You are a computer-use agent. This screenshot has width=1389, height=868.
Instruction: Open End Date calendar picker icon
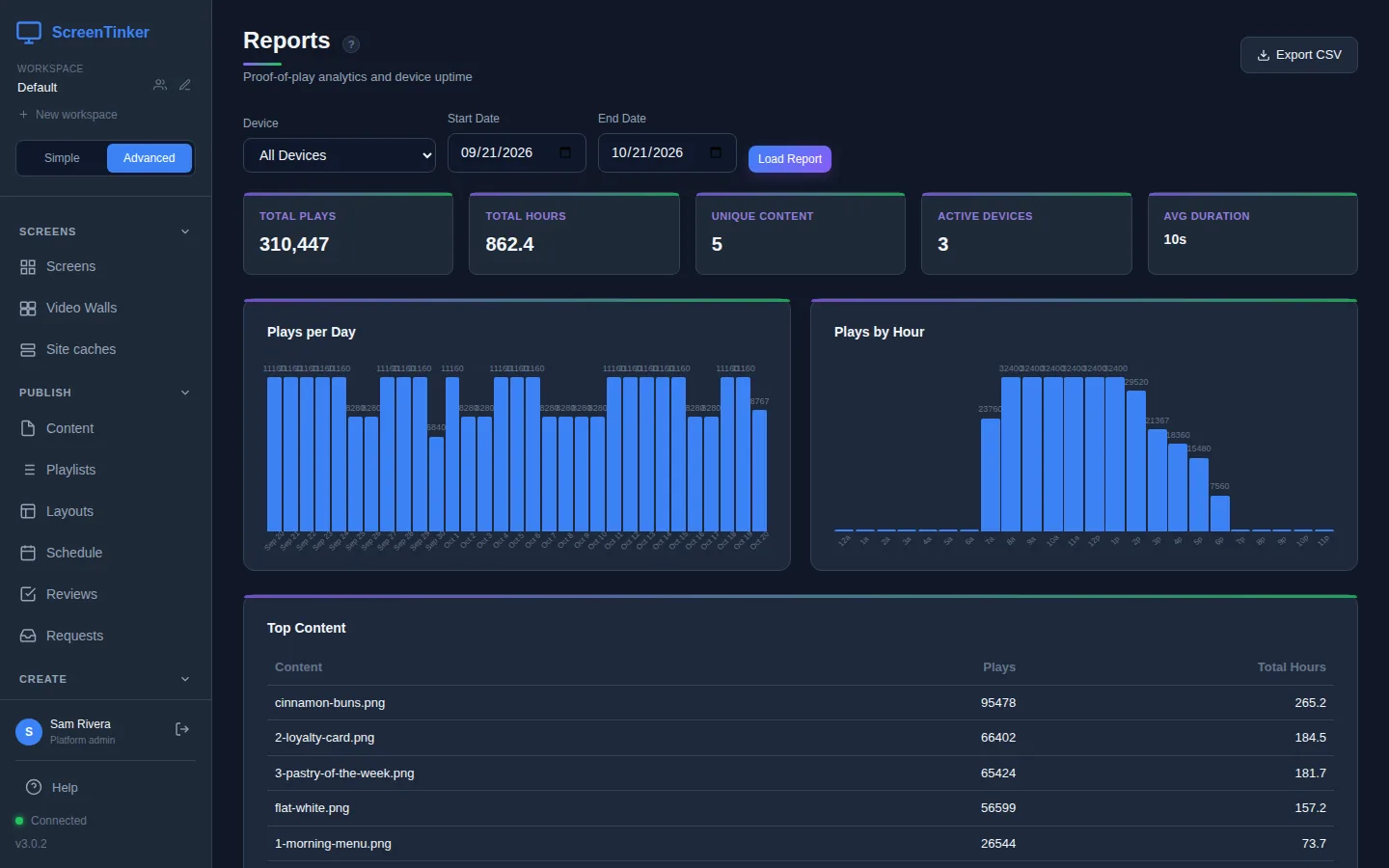click(716, 152)
